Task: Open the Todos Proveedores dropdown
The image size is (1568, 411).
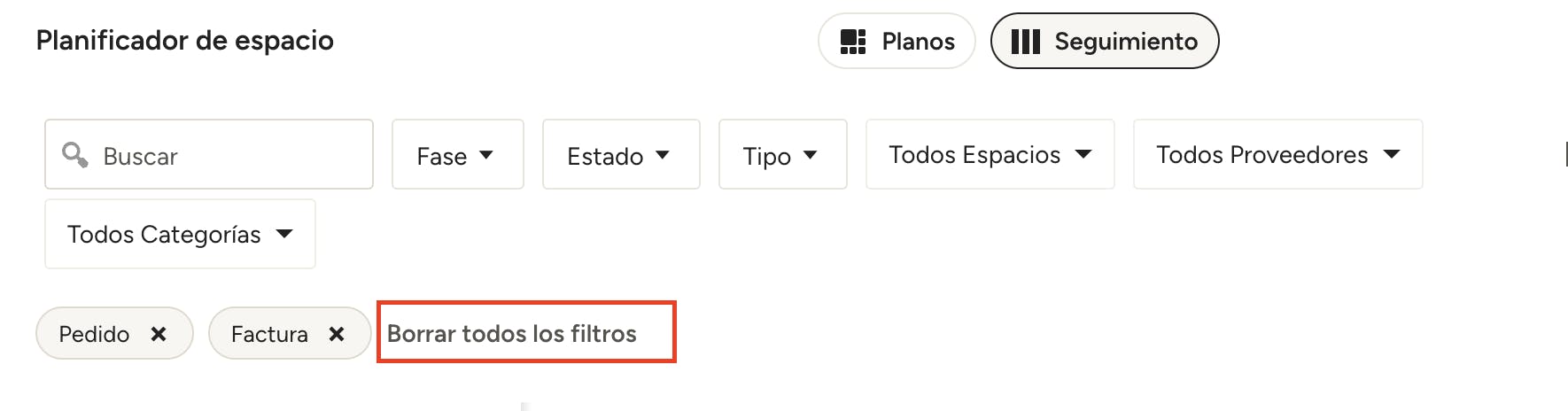Action: coord(1278,154)
